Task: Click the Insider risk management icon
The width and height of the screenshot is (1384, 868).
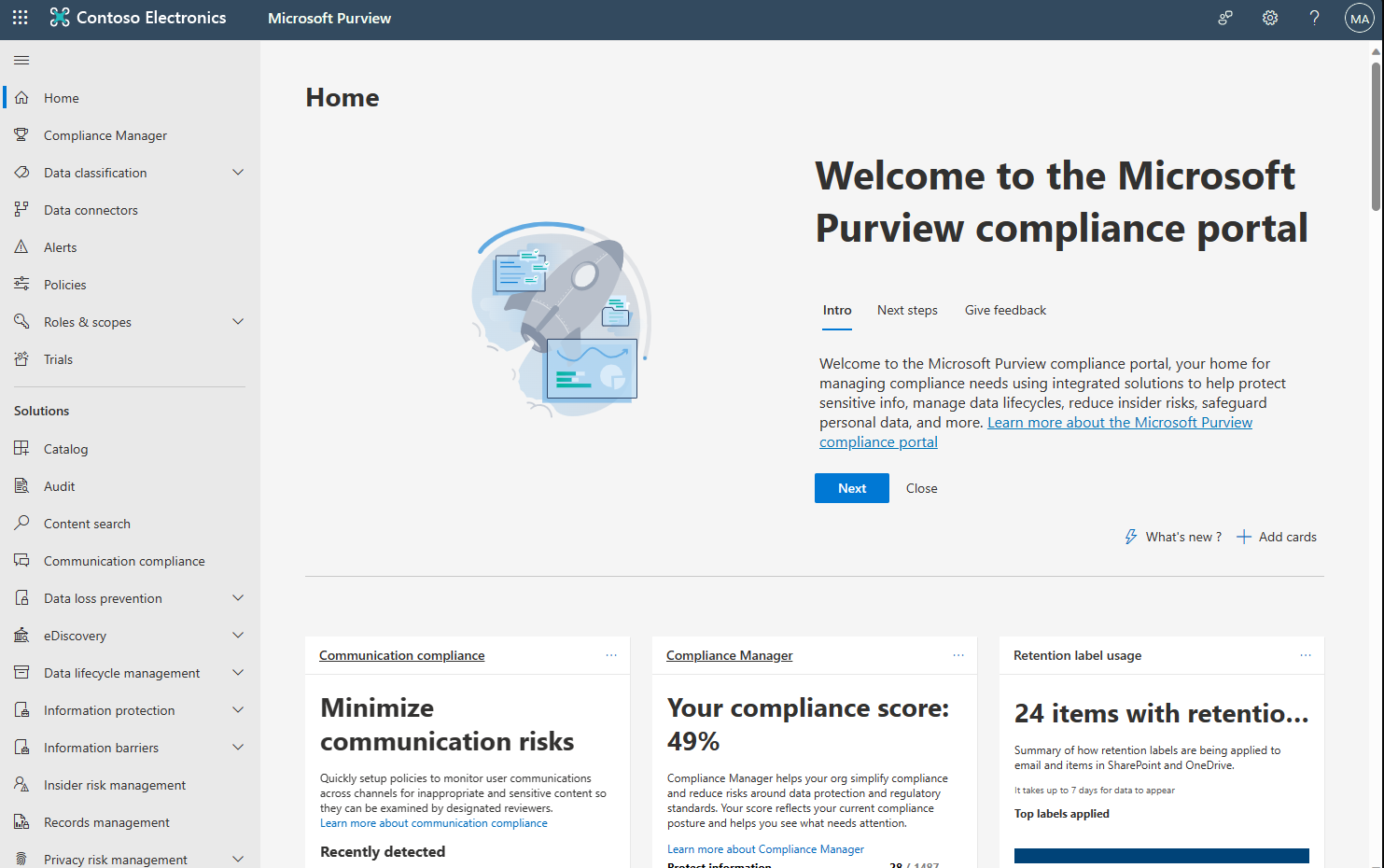Action: (x=21, y=785)
